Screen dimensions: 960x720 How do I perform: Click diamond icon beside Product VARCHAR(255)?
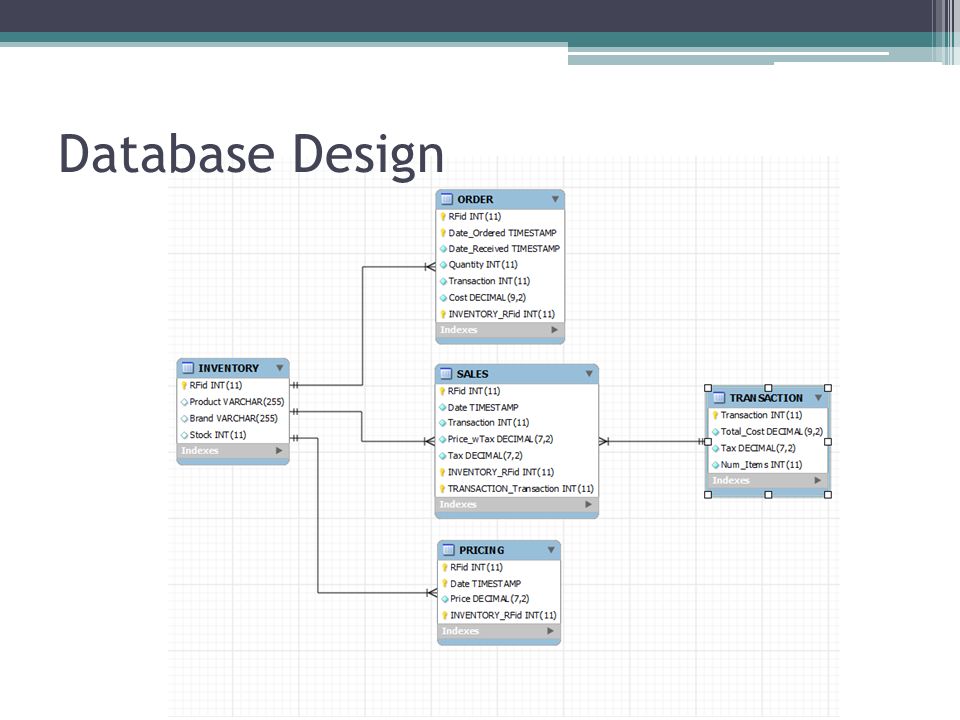coord(184,402)
